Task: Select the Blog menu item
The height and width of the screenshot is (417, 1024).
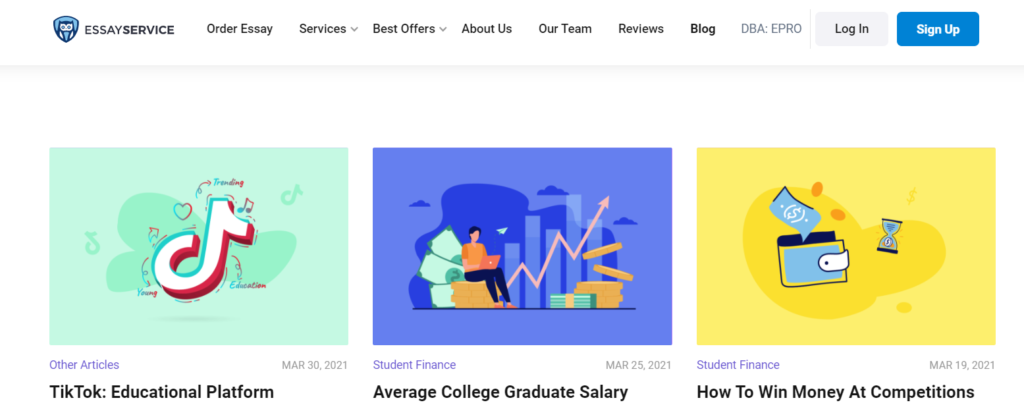Action: pos(703,29)
